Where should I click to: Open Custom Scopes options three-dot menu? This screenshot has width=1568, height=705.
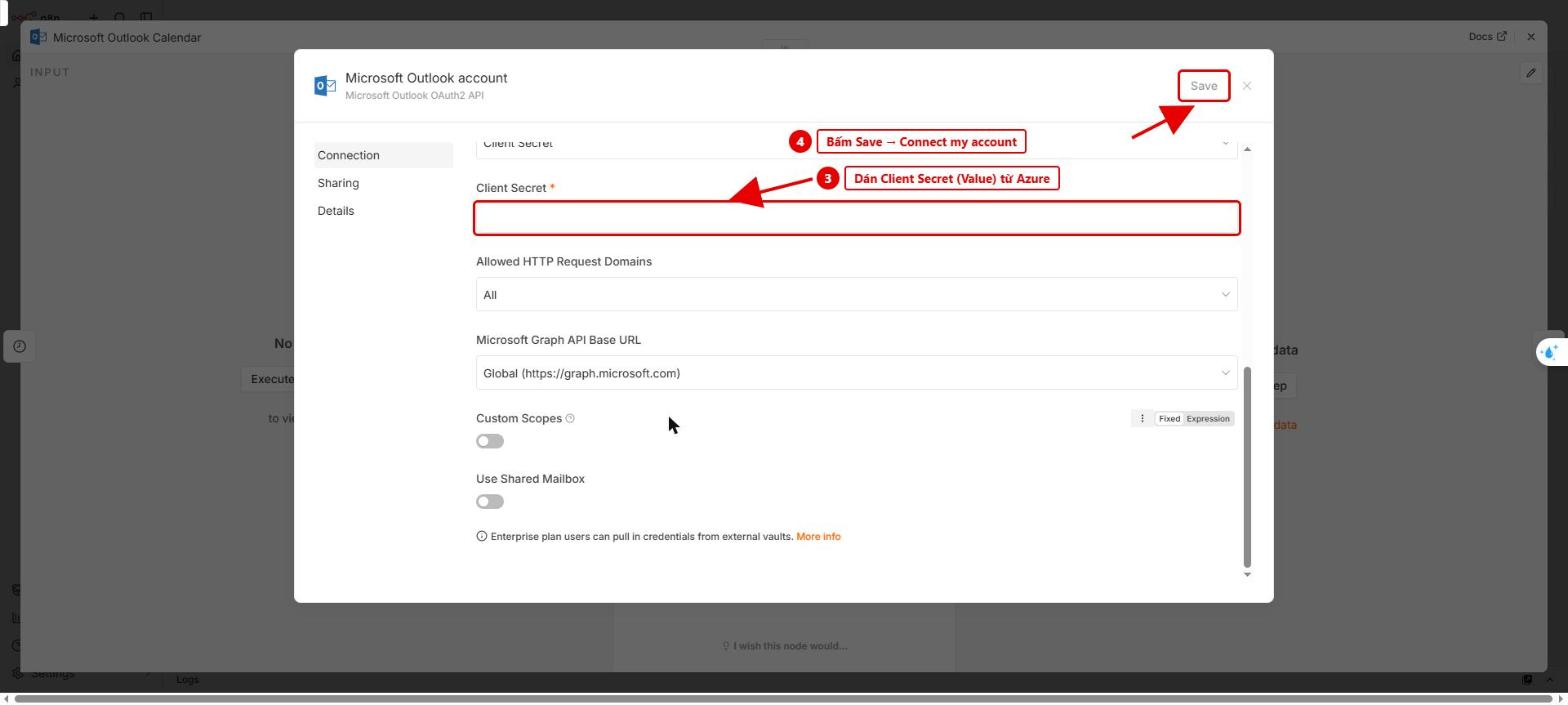coord(1142,419)
